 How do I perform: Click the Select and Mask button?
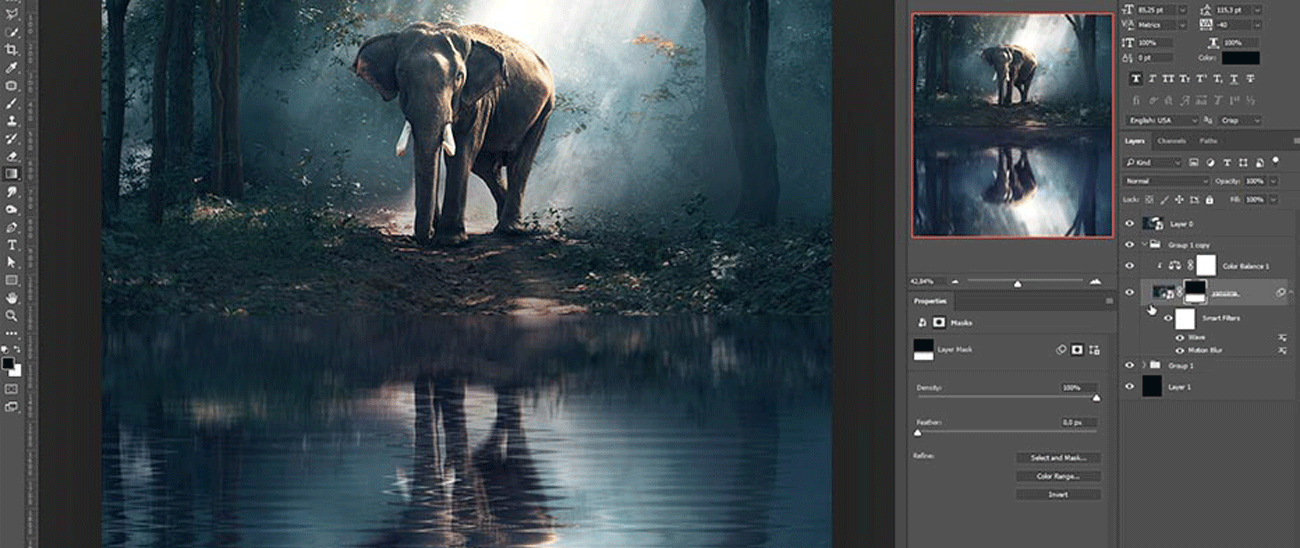1058,458
